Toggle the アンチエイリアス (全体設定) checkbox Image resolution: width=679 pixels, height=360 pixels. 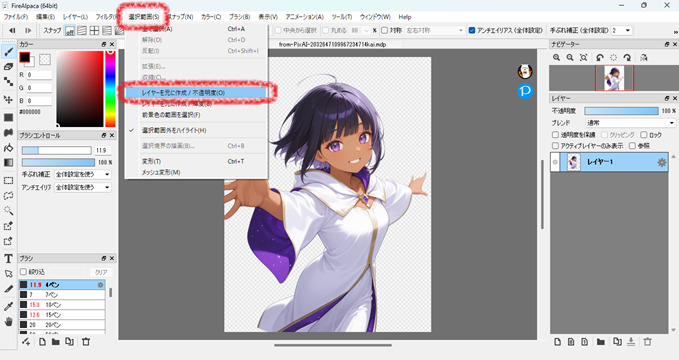472,30
